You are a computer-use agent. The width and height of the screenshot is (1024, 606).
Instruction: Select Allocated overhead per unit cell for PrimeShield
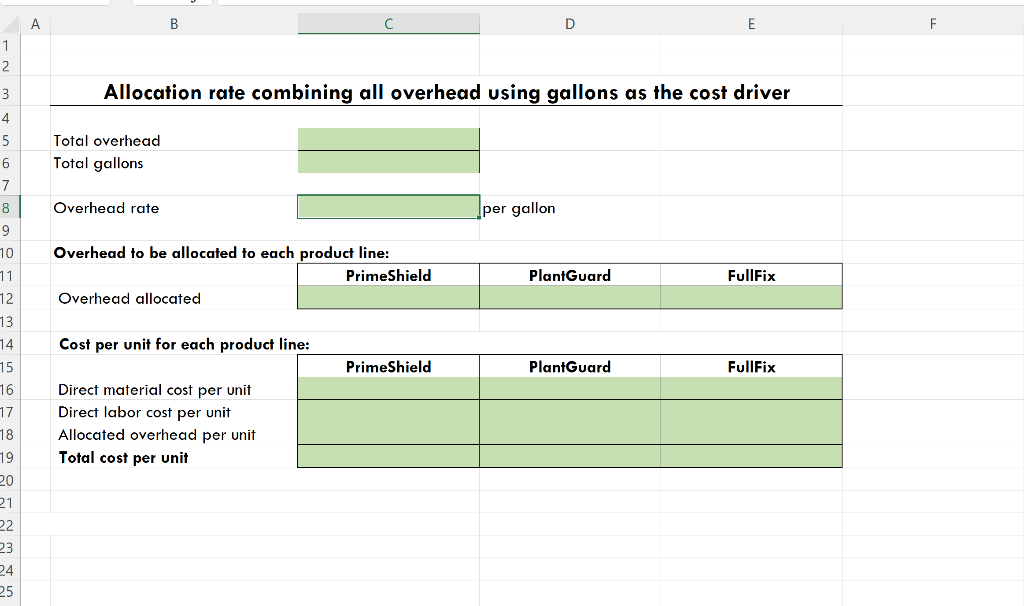pos(389,434)
